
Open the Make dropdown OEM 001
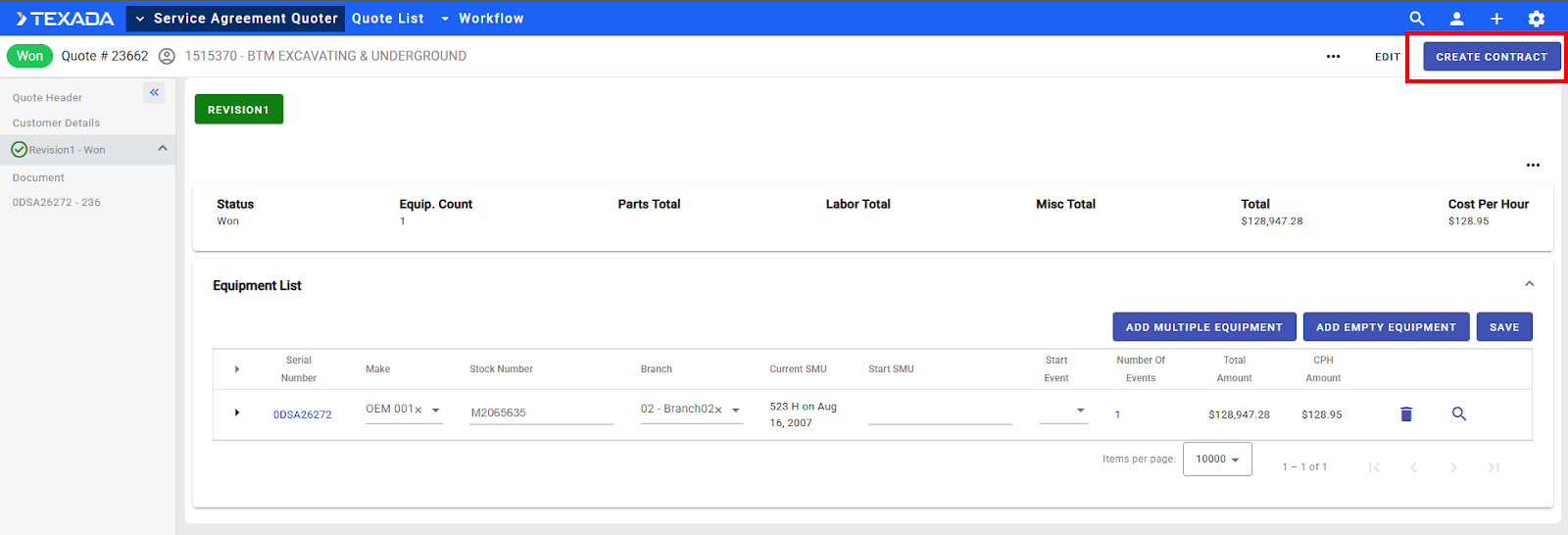435,411
